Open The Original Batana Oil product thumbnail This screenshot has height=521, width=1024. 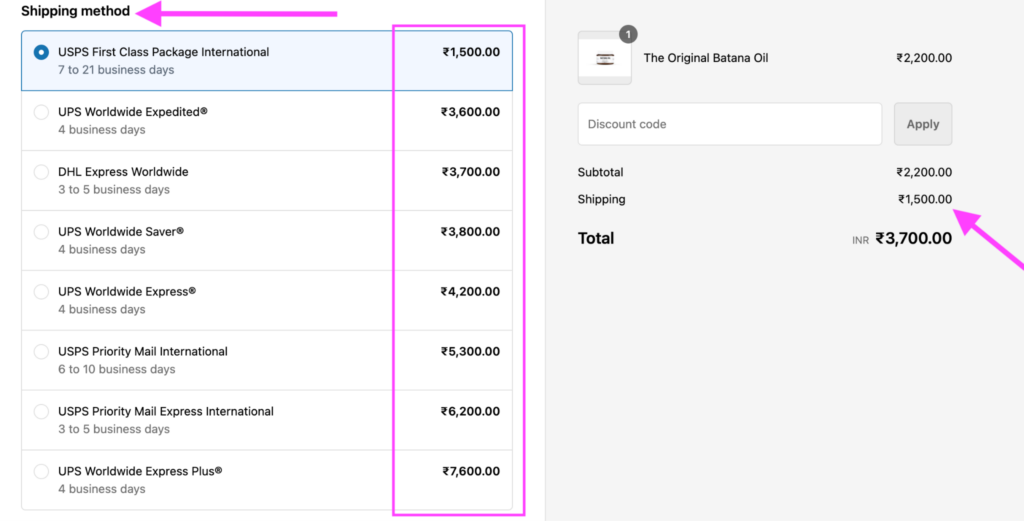click(x=605, y=58)
